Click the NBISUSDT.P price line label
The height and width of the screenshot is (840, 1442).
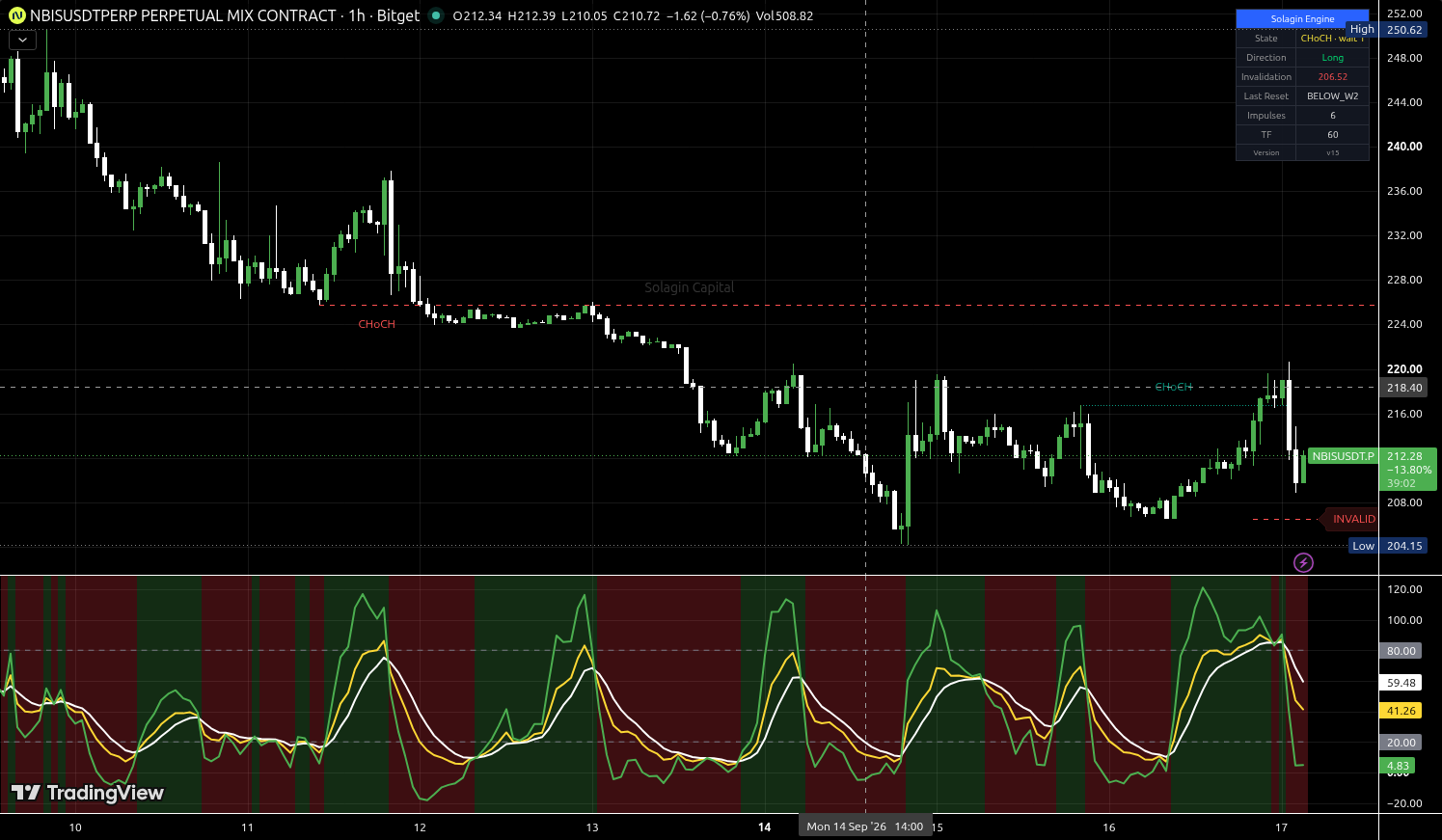pos(1343,456)
